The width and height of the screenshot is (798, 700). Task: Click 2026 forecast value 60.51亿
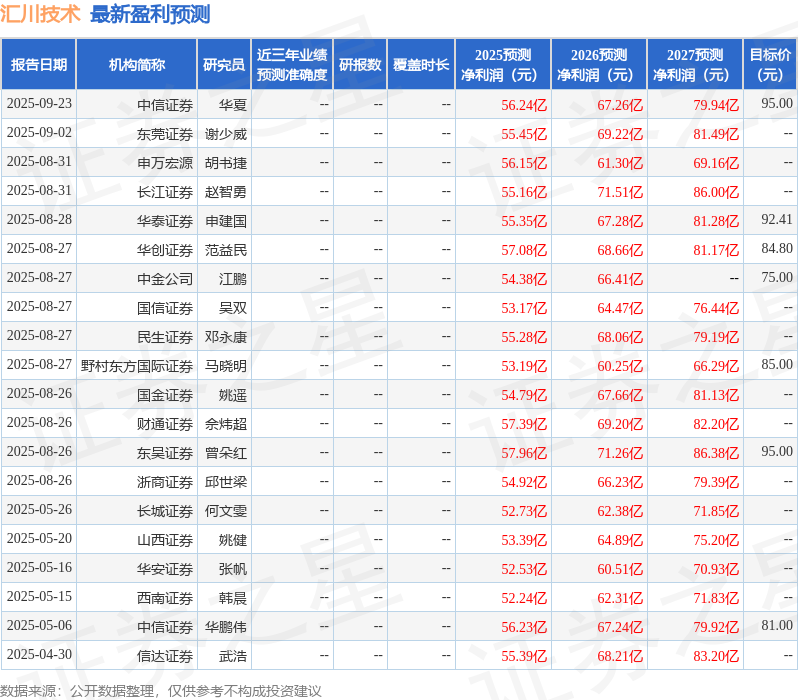[620, 569]
